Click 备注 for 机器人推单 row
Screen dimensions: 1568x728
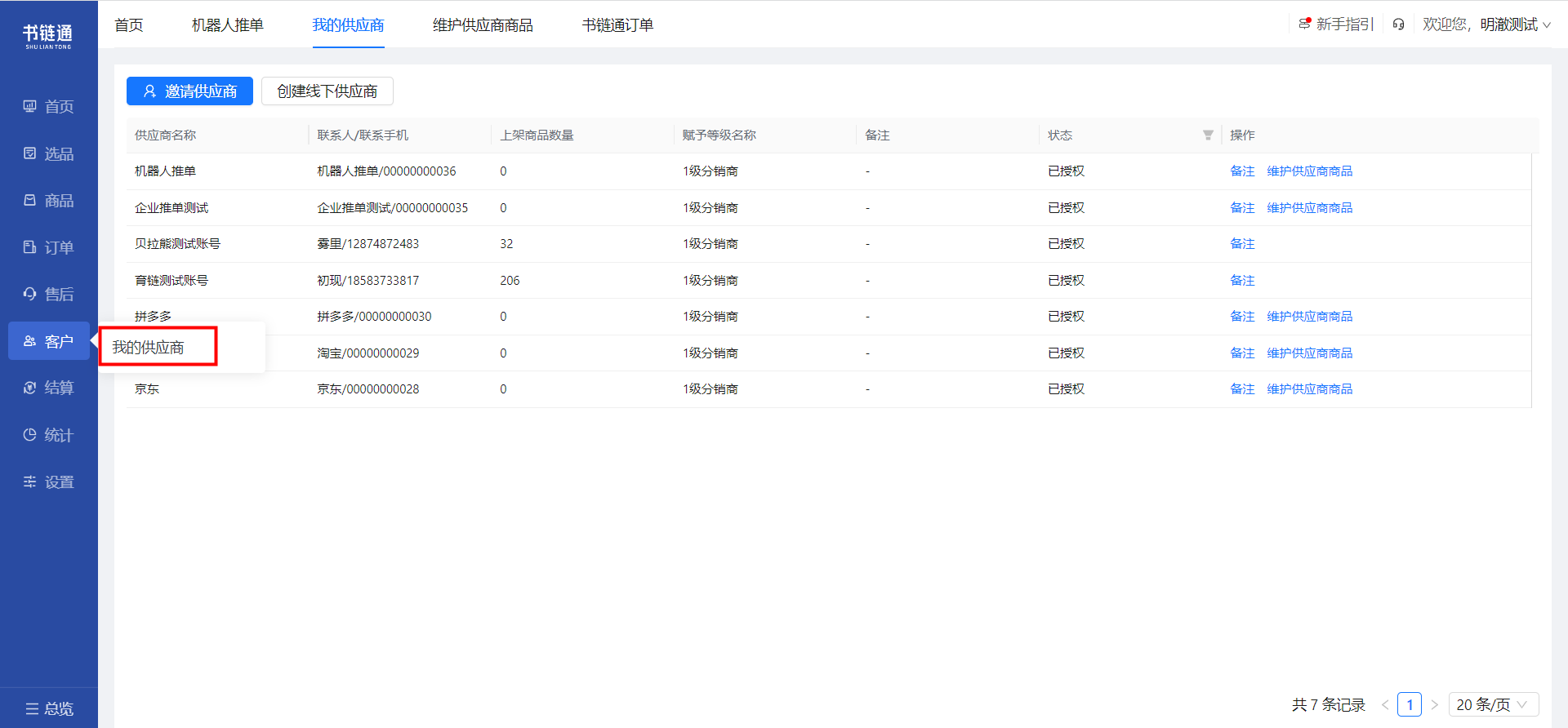[x=1242, y=171]
